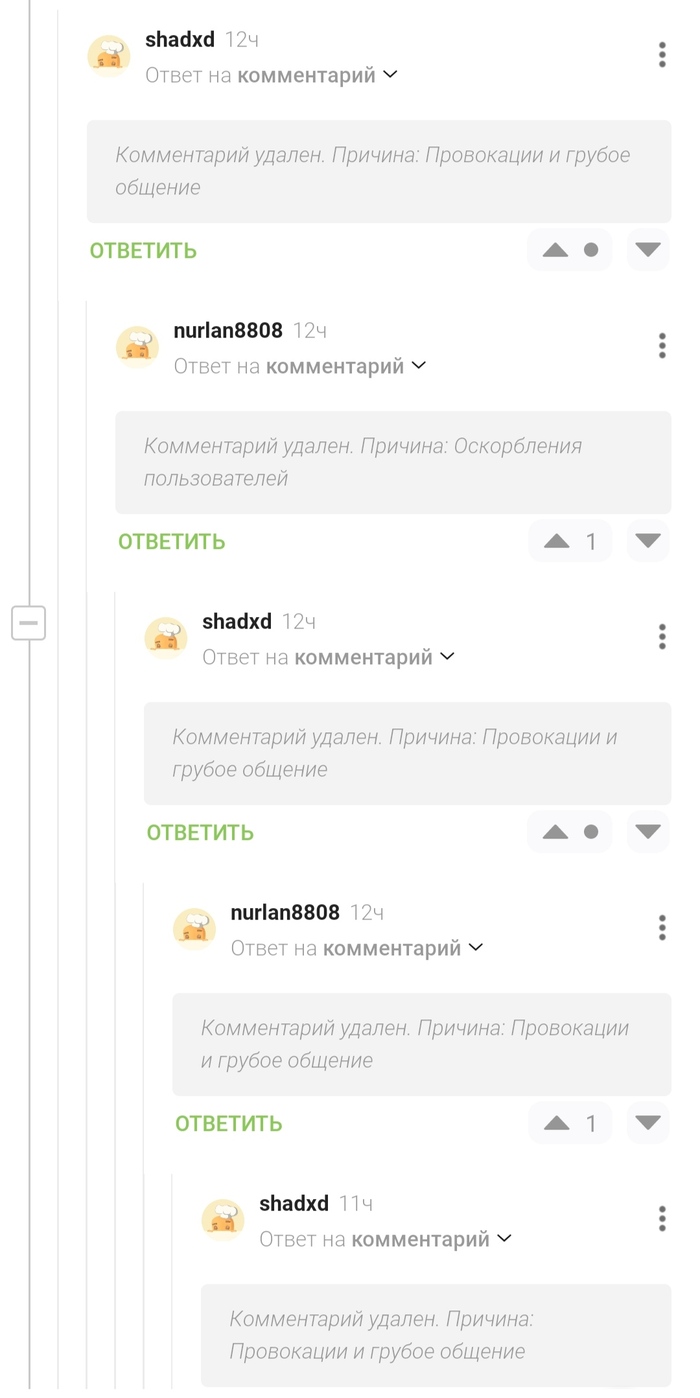
Task: Collapse the comment thread with minus button
Action: click(28, 622)
